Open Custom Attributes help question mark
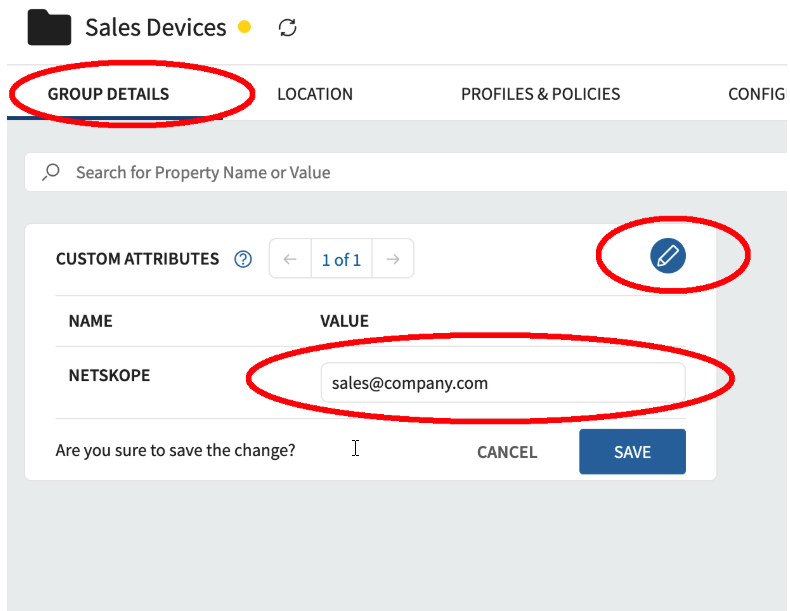This screenshot has height=611, width=790. pyautogui.click(x=243, y=259)
